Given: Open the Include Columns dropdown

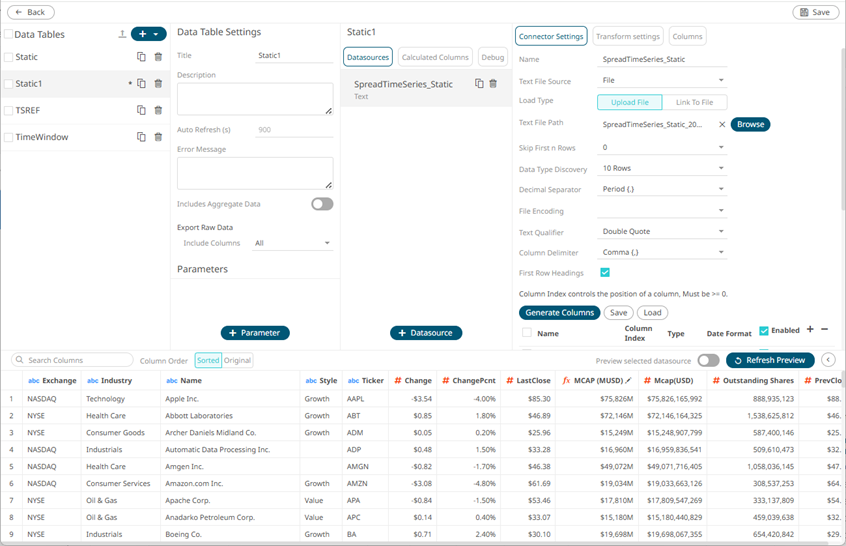Looking at the screenshot, I should 292,243.
